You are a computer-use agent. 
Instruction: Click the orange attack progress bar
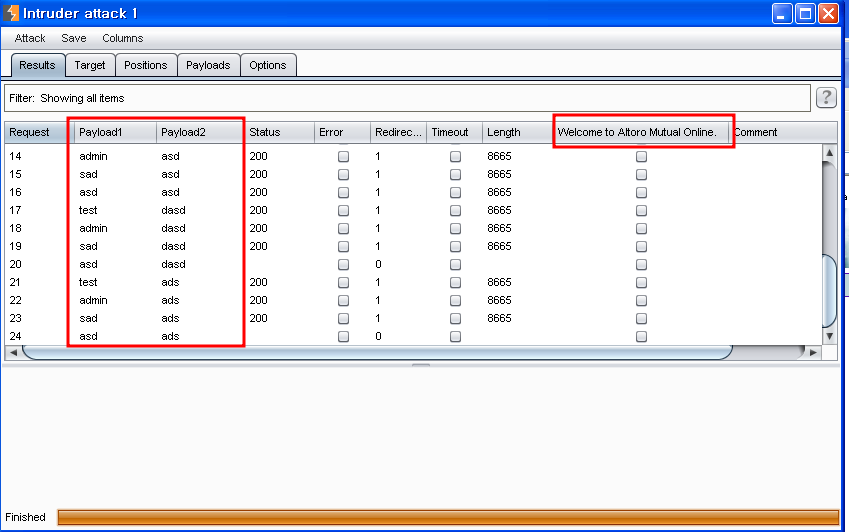pos(448,517)
